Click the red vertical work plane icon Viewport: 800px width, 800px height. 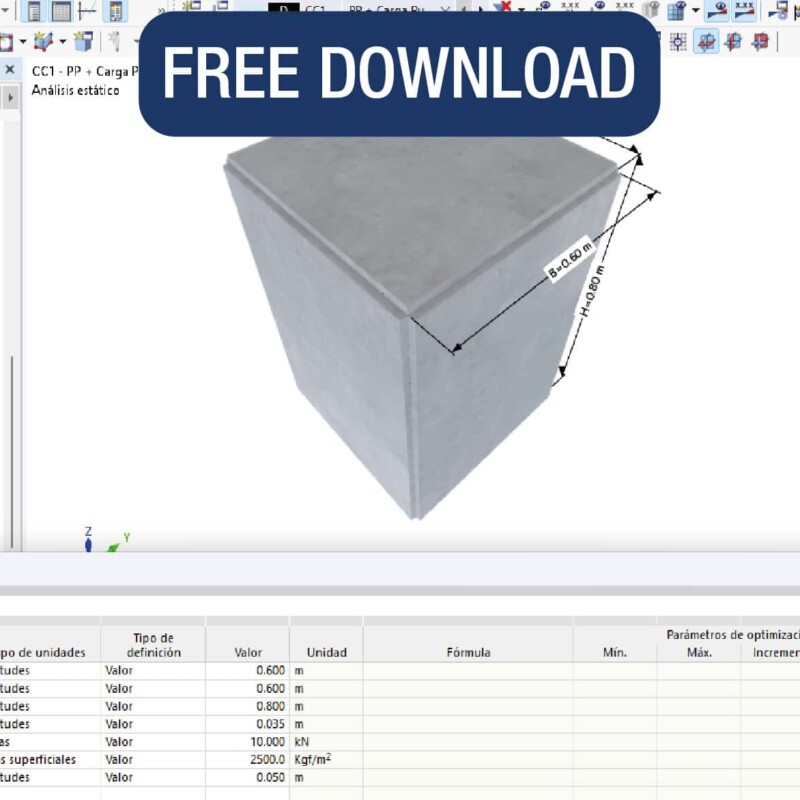[733, 42]
